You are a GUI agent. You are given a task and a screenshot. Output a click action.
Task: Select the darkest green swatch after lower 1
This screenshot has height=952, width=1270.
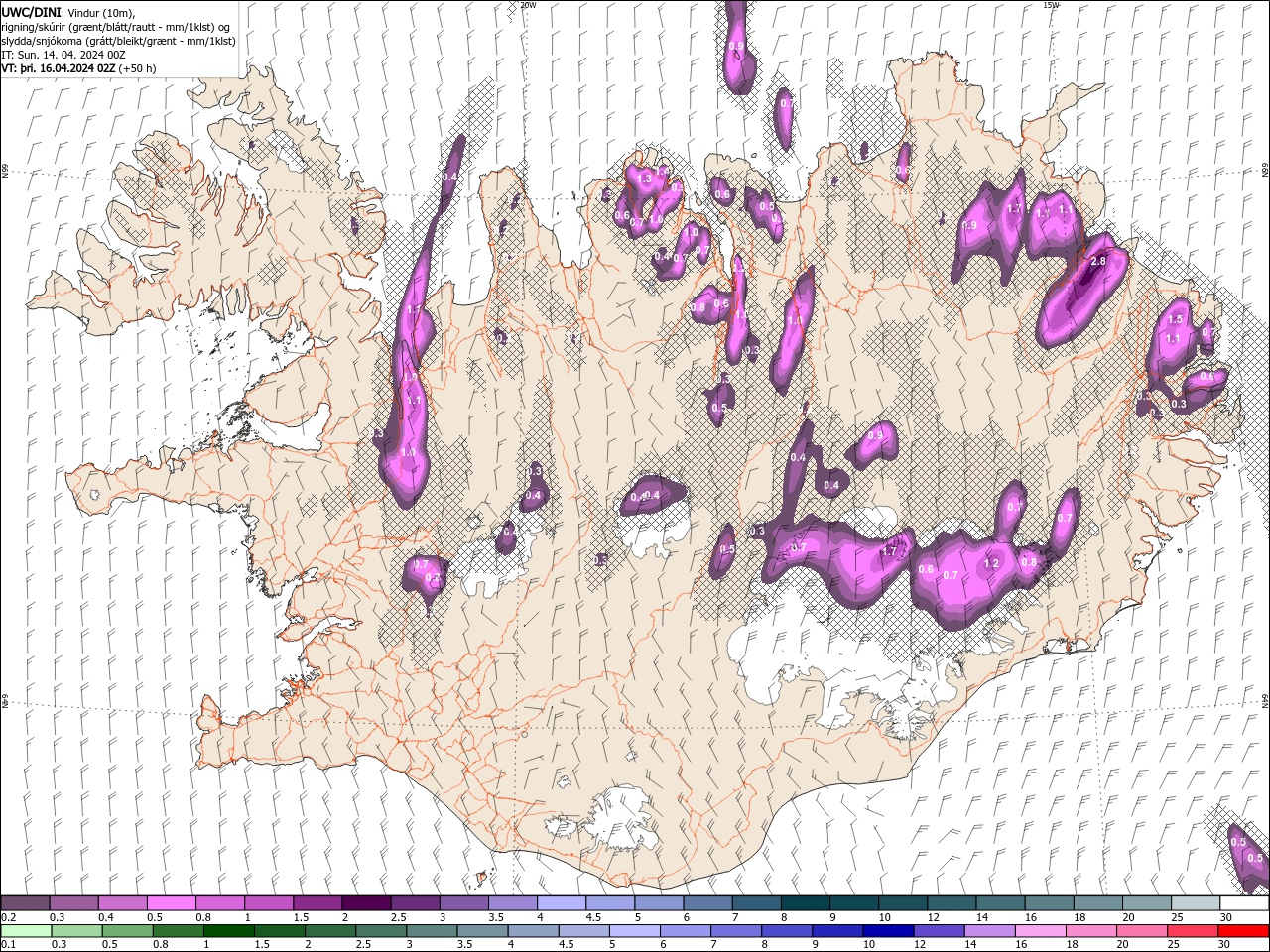(x=228, y=931)
